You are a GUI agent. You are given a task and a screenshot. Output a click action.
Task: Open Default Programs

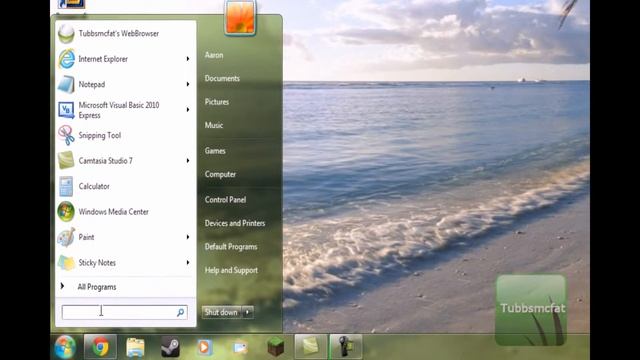click(x=231, y=247)
